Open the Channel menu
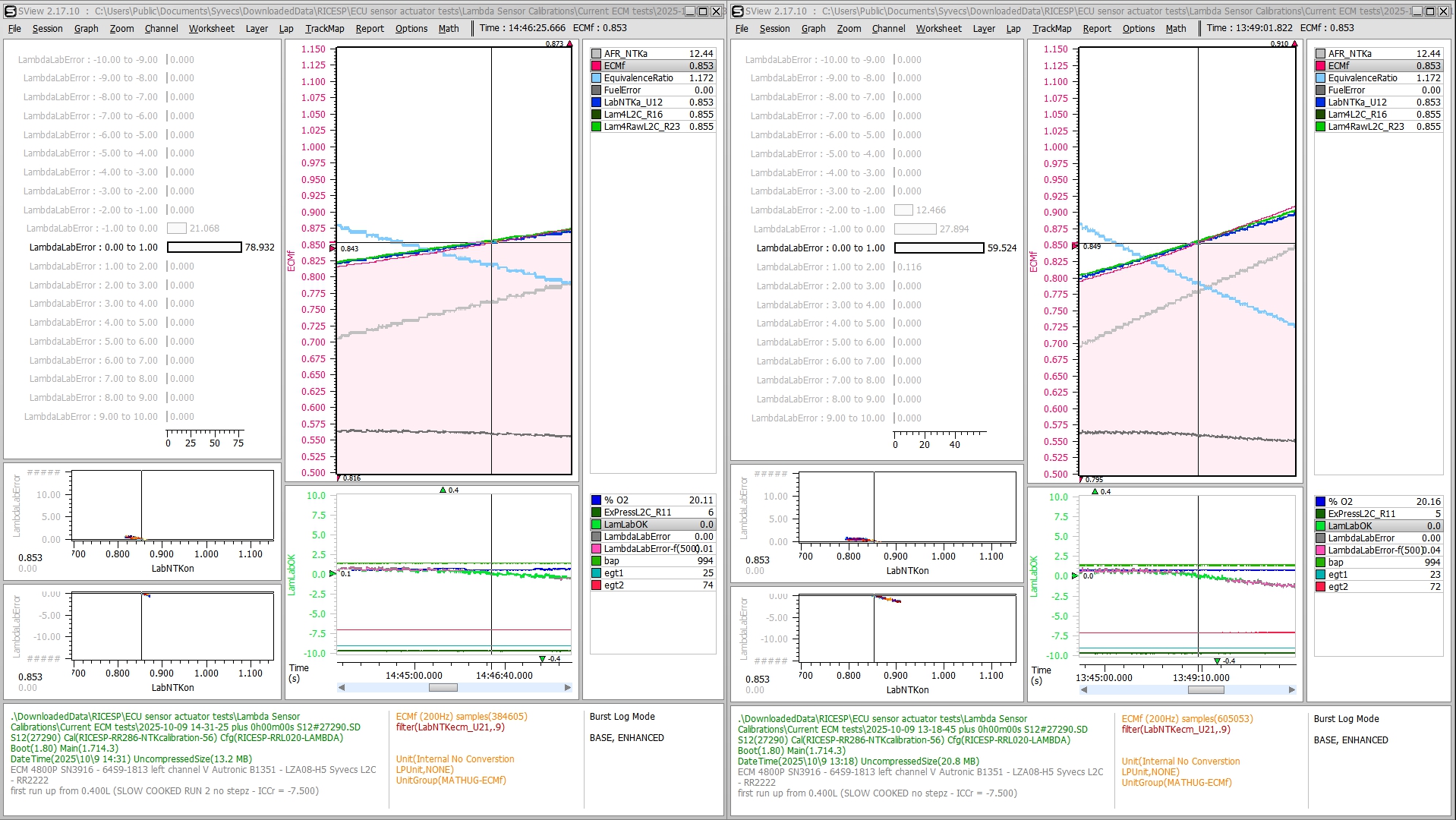1456x820 pixels. click(x=160, y=28)
